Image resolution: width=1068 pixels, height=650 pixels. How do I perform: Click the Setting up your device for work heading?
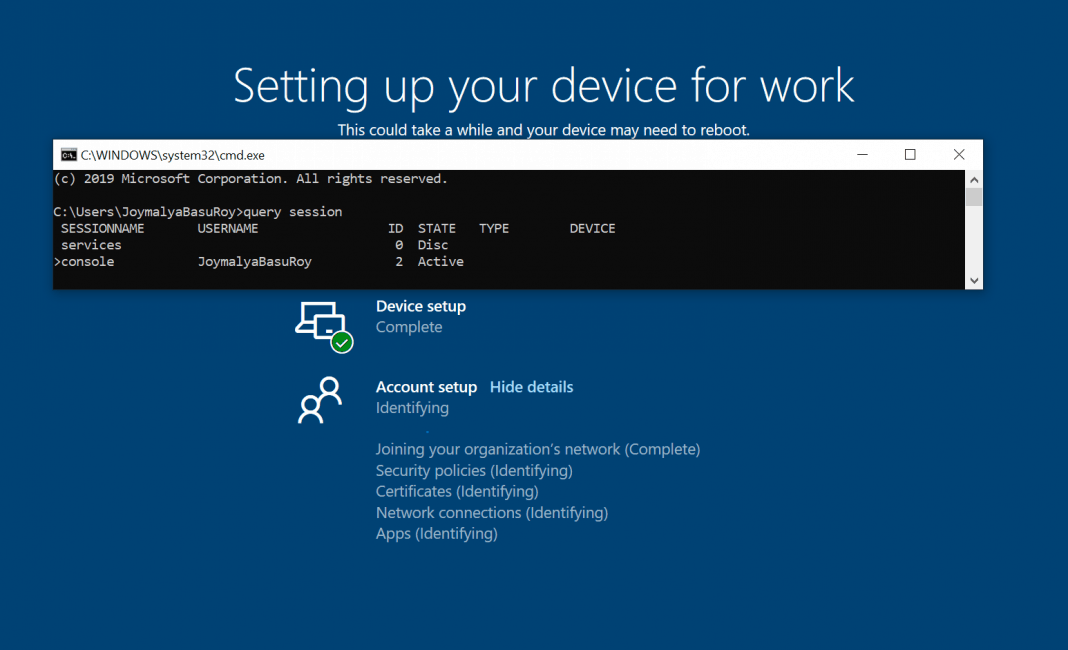coord(543,86)
